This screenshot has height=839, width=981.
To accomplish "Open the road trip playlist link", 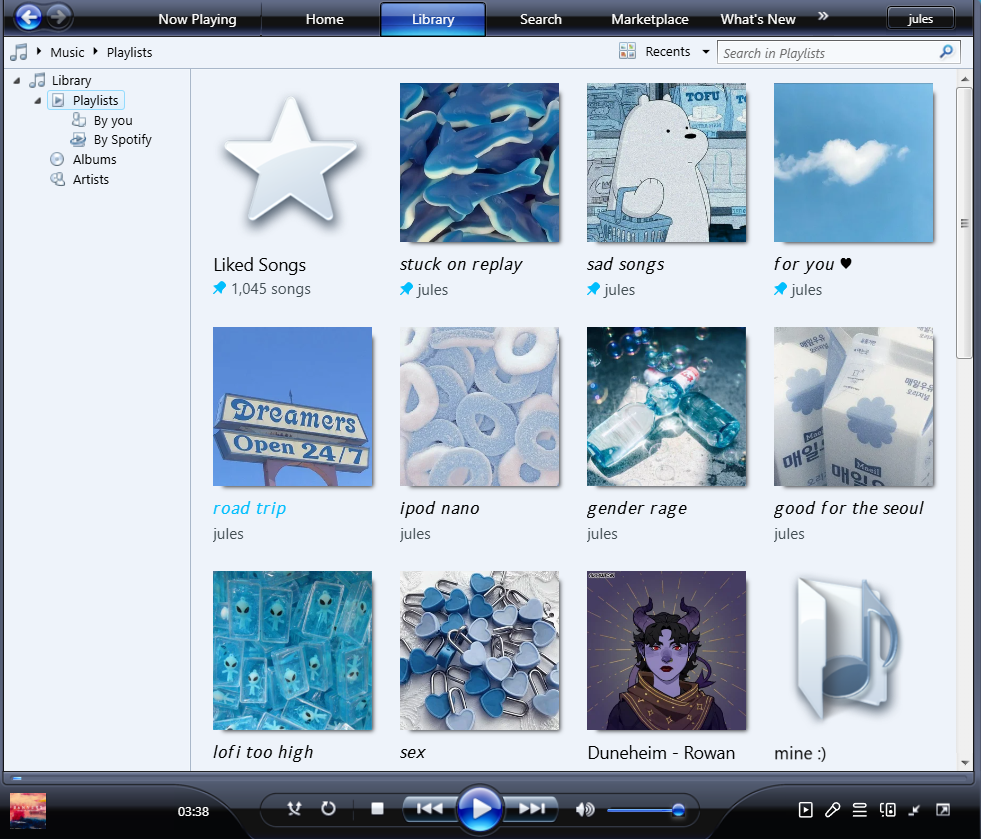I will coord(249,508).
